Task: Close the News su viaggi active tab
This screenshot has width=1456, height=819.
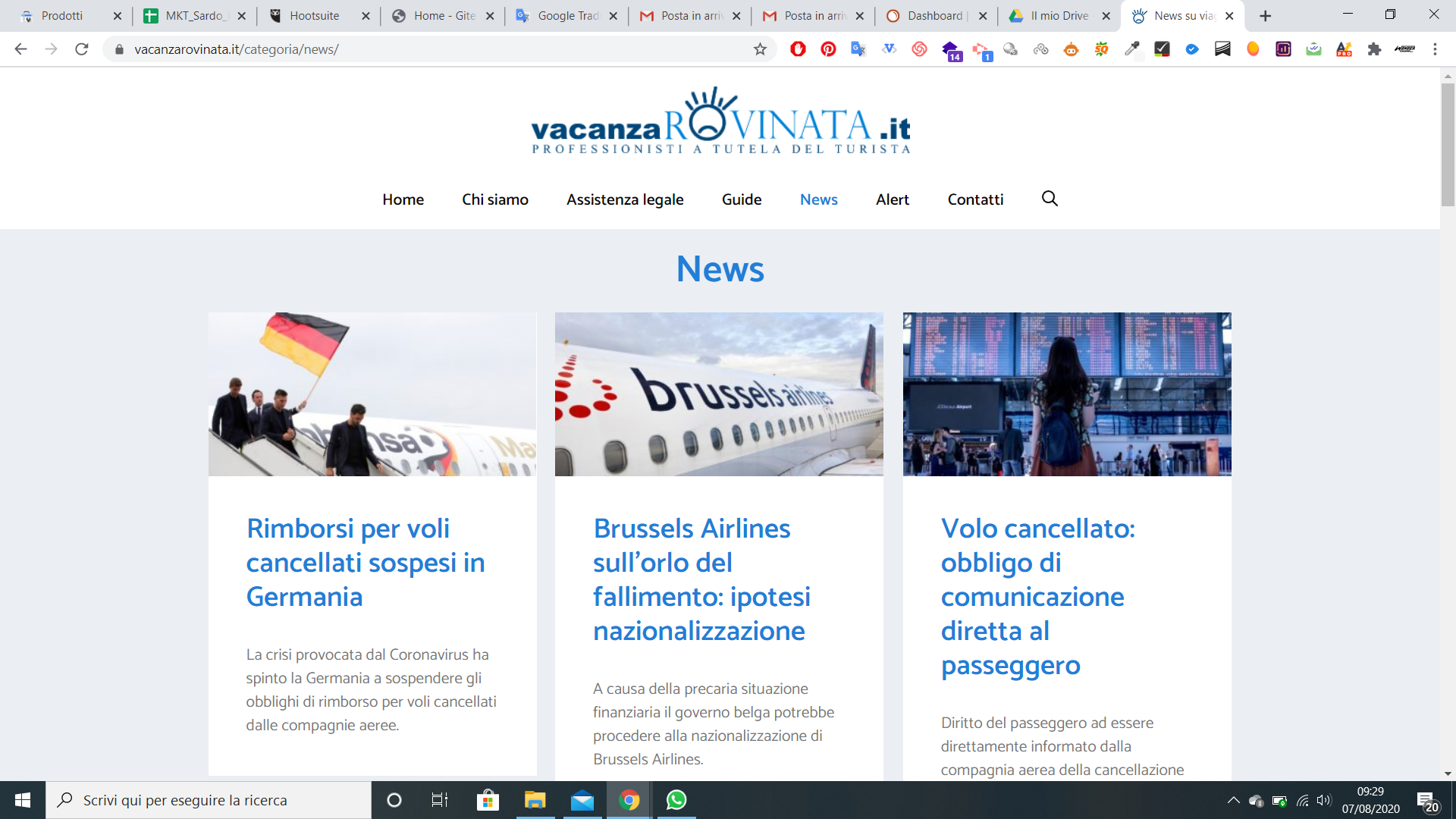Action: pos(1229,16)
